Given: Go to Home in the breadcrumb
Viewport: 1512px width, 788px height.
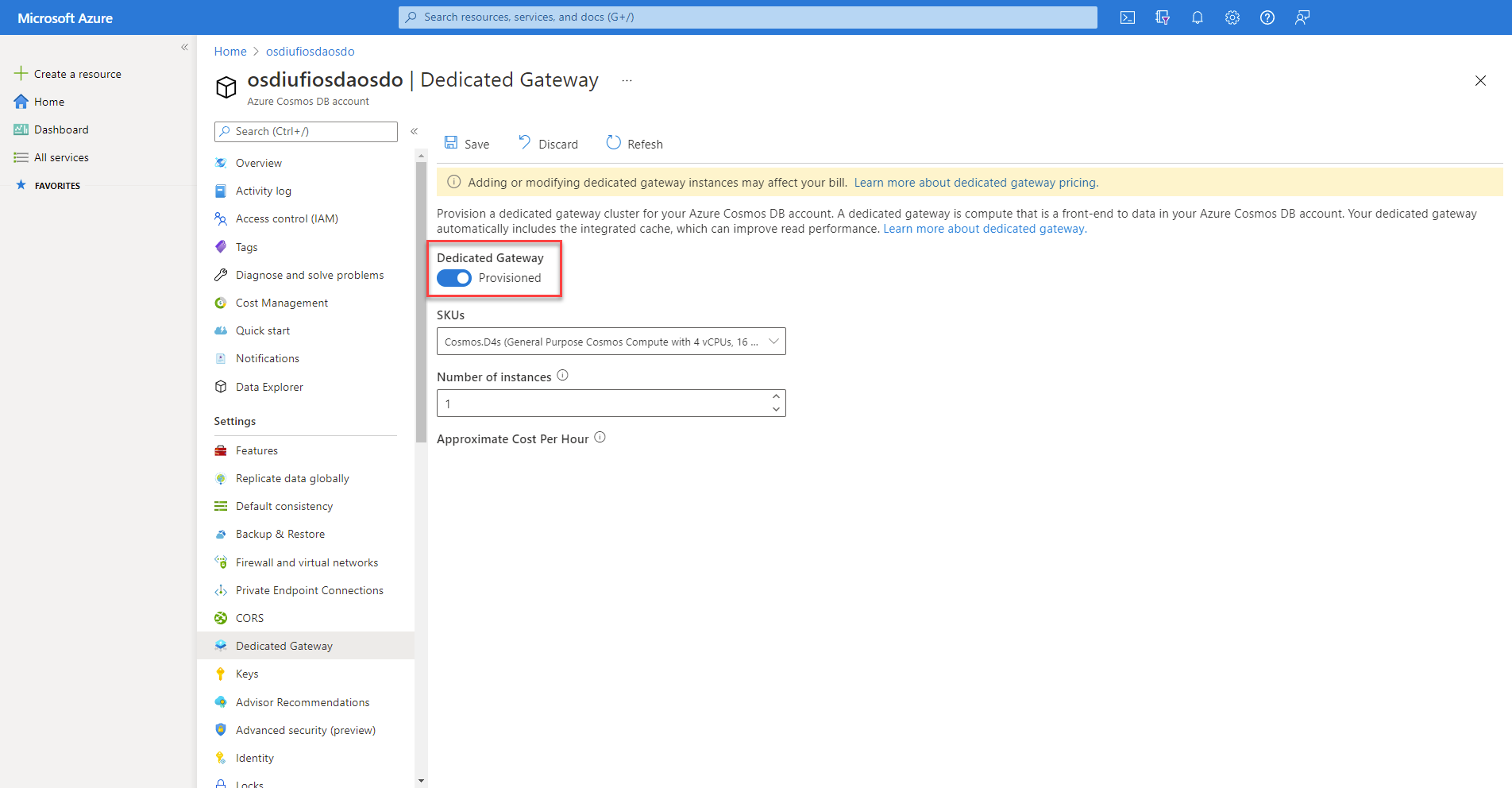Looking at the screenshot, I should (x=230, y=52).
